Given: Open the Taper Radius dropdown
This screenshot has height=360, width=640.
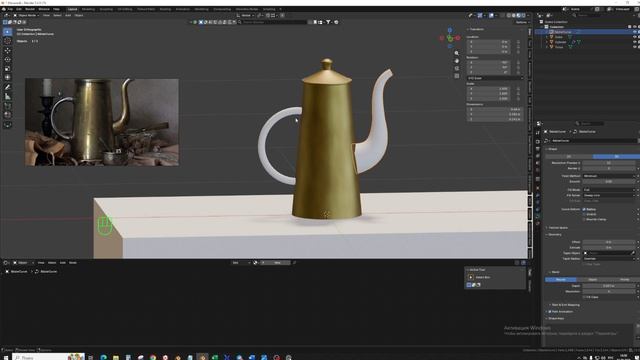Looking at the screenshot, I should pos(609,259).
